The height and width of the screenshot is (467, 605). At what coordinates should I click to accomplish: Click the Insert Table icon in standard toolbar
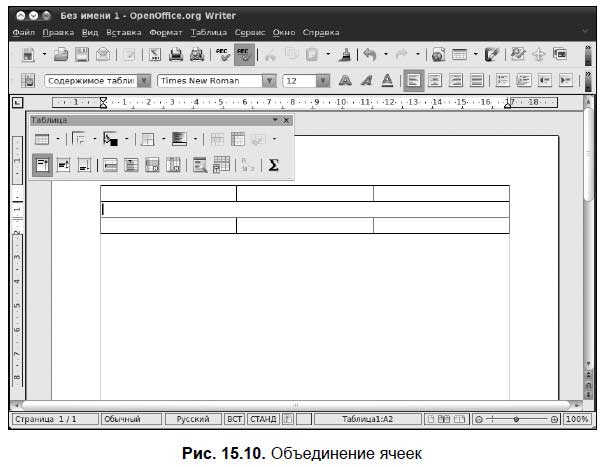[459, 55]
